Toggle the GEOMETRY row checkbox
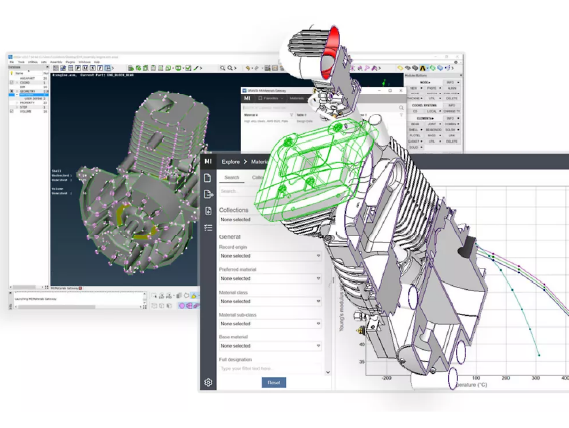Screen dimensions: 569x428 (x=12, y=91)
